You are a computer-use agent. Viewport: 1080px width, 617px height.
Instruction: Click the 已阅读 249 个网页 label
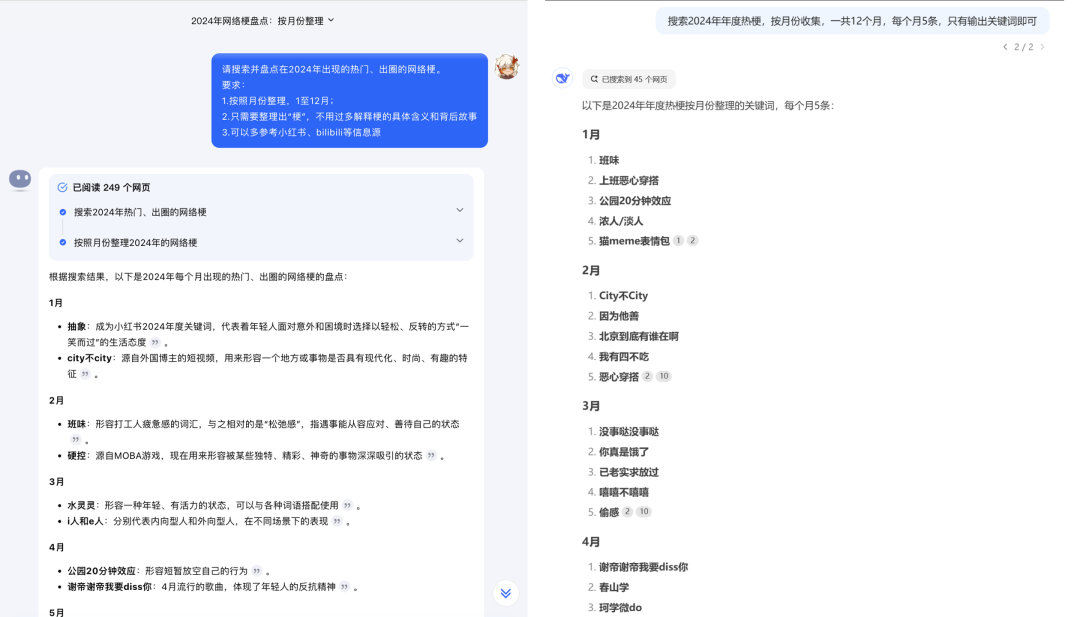[x=111, y=187]
